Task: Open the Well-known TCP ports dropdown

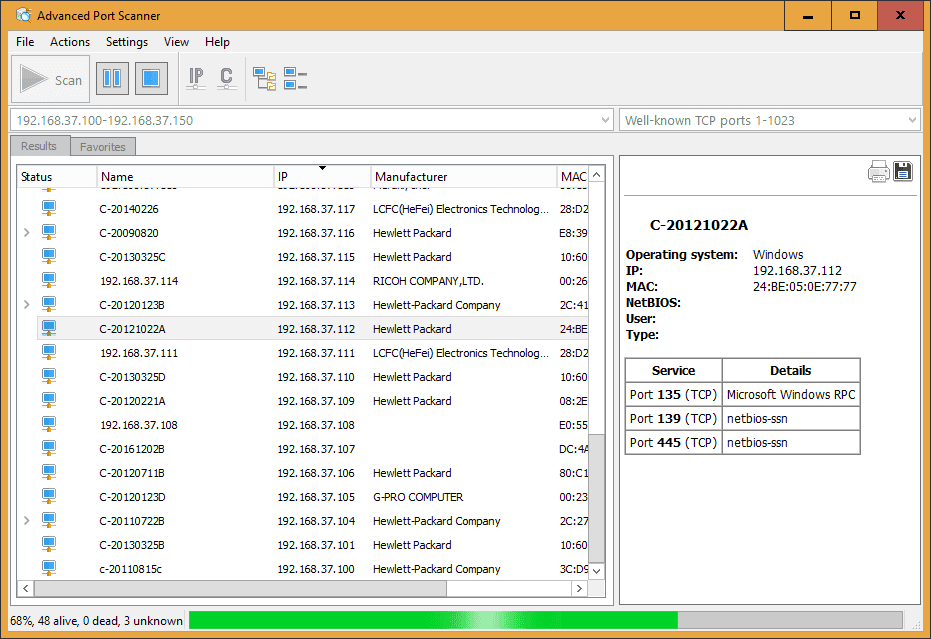Action: tap(910, 121)
